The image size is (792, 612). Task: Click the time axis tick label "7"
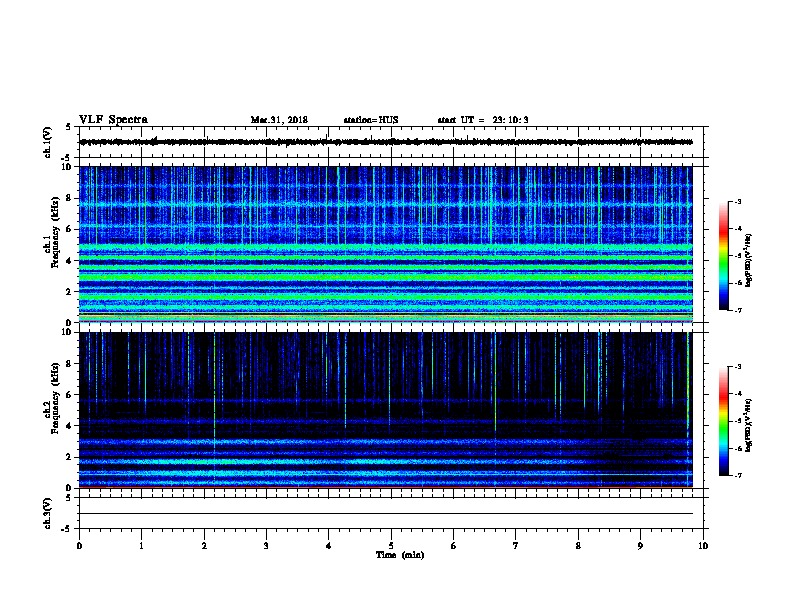click(516, 545)
